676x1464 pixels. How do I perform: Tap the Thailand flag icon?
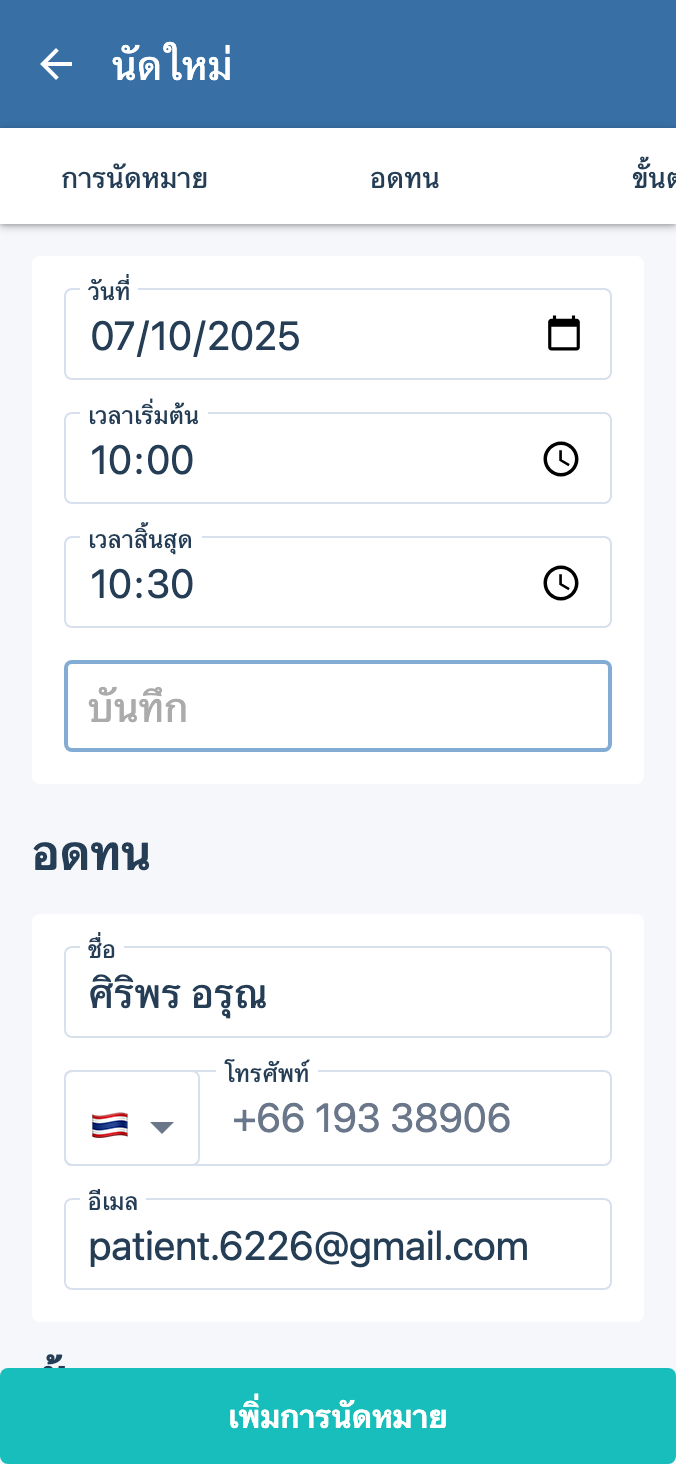pos(109,1125)
